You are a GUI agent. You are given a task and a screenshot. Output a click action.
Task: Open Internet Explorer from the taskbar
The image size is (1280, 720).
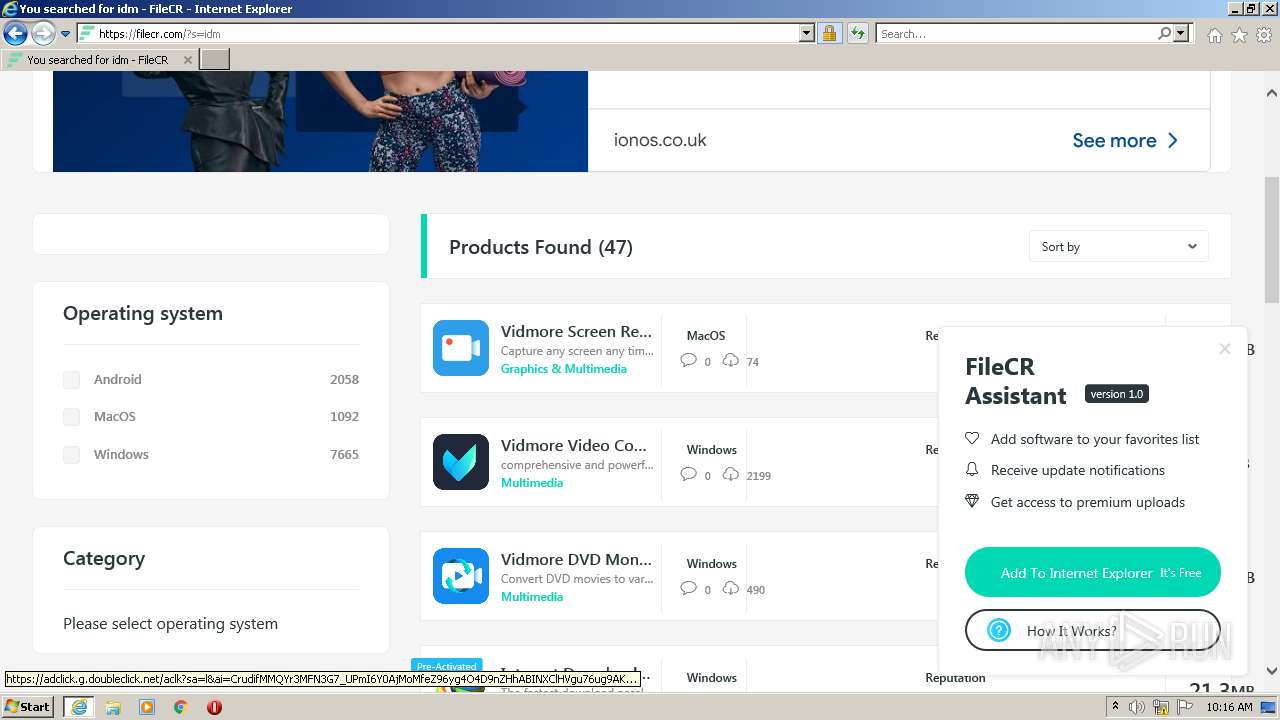click(78, 707)
